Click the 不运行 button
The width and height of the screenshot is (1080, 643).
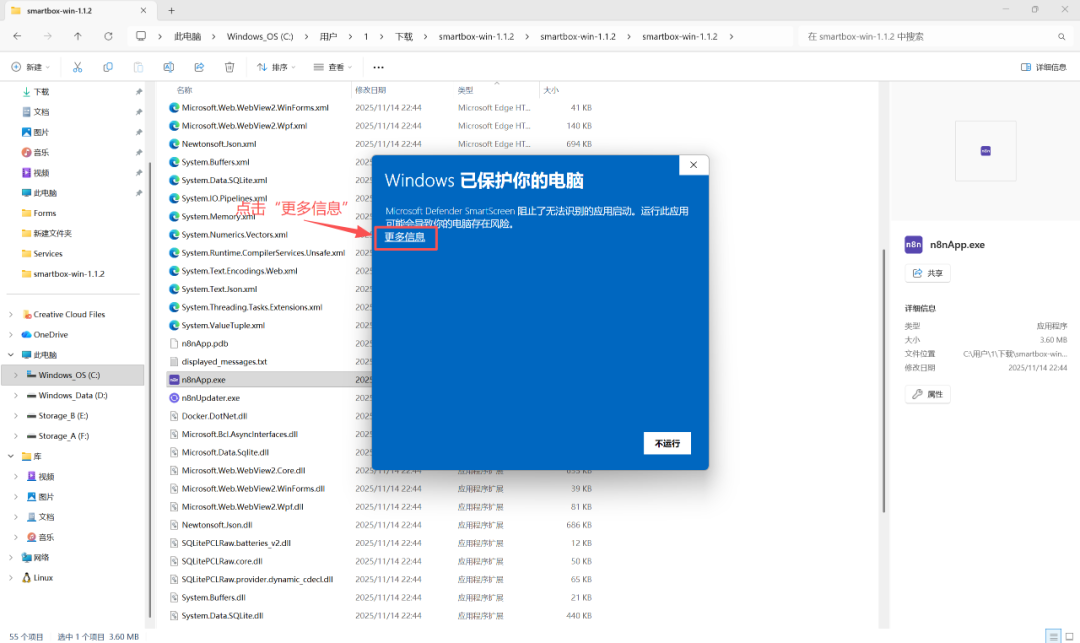[x=667, y=443]
